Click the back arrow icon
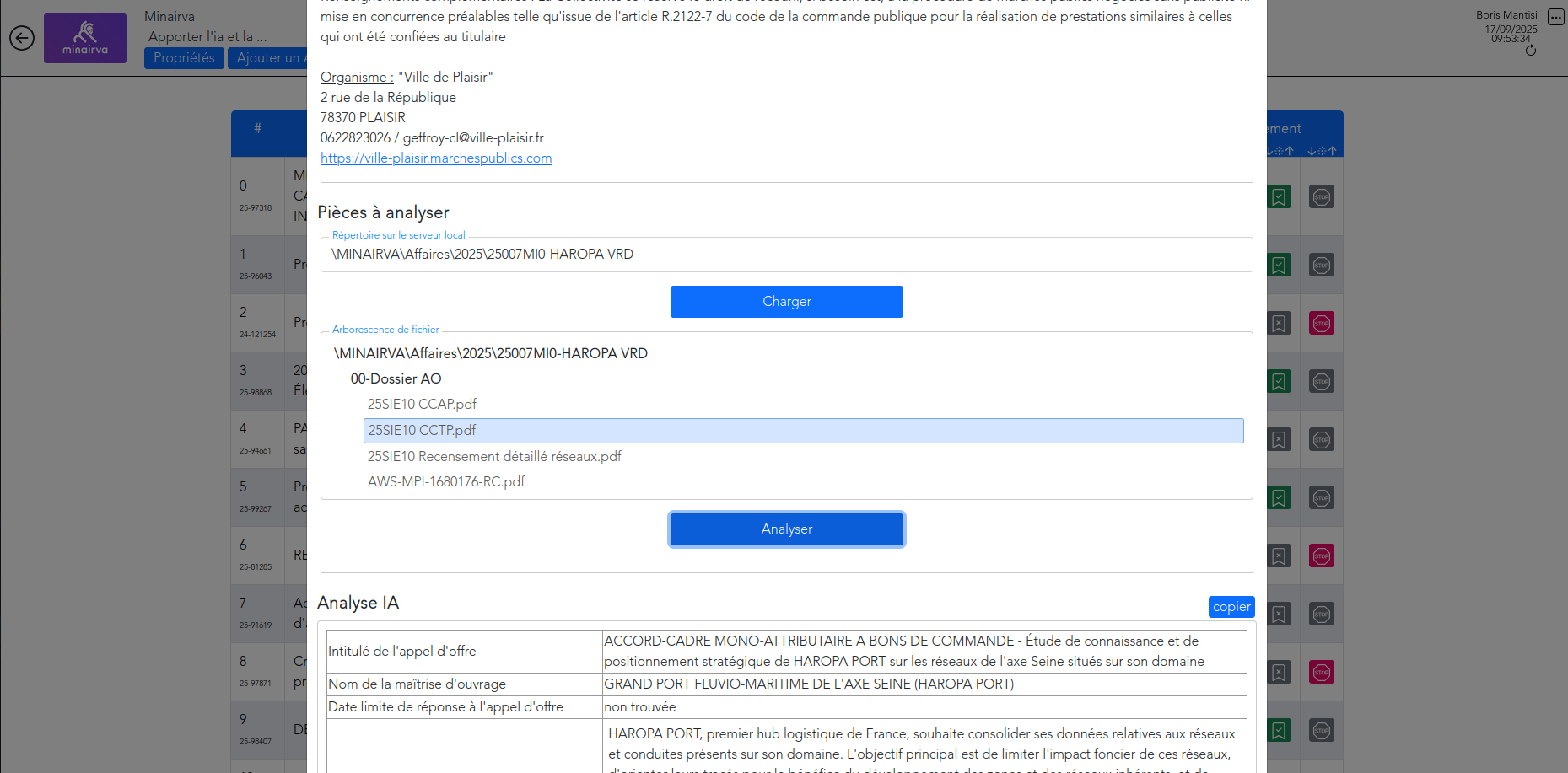This screenshot has height=773, width=1568. [x=22, y=38]
